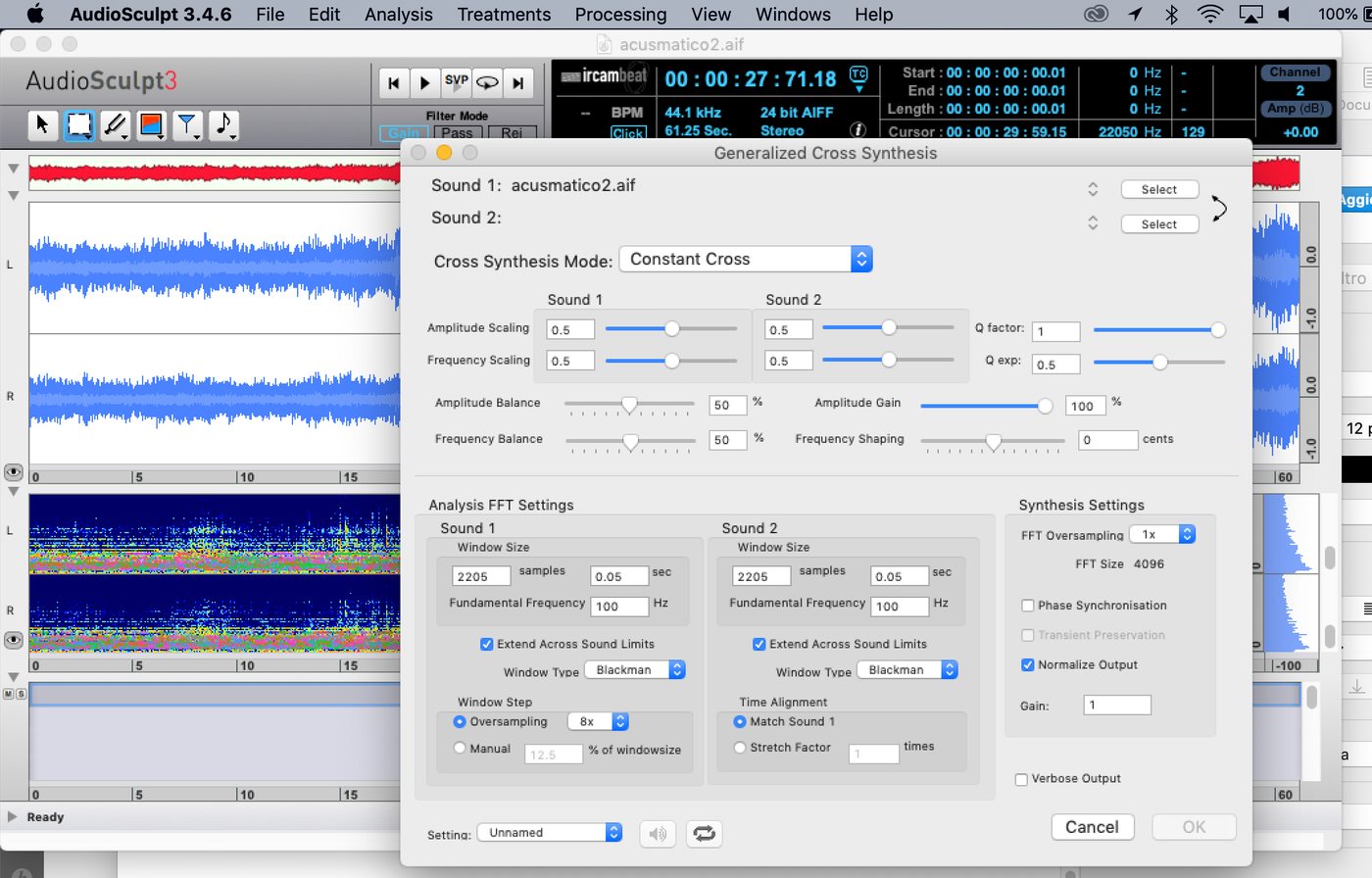Open the Apple menu
This screenshot has height=878, width=1372.
[x=35, y=14]
